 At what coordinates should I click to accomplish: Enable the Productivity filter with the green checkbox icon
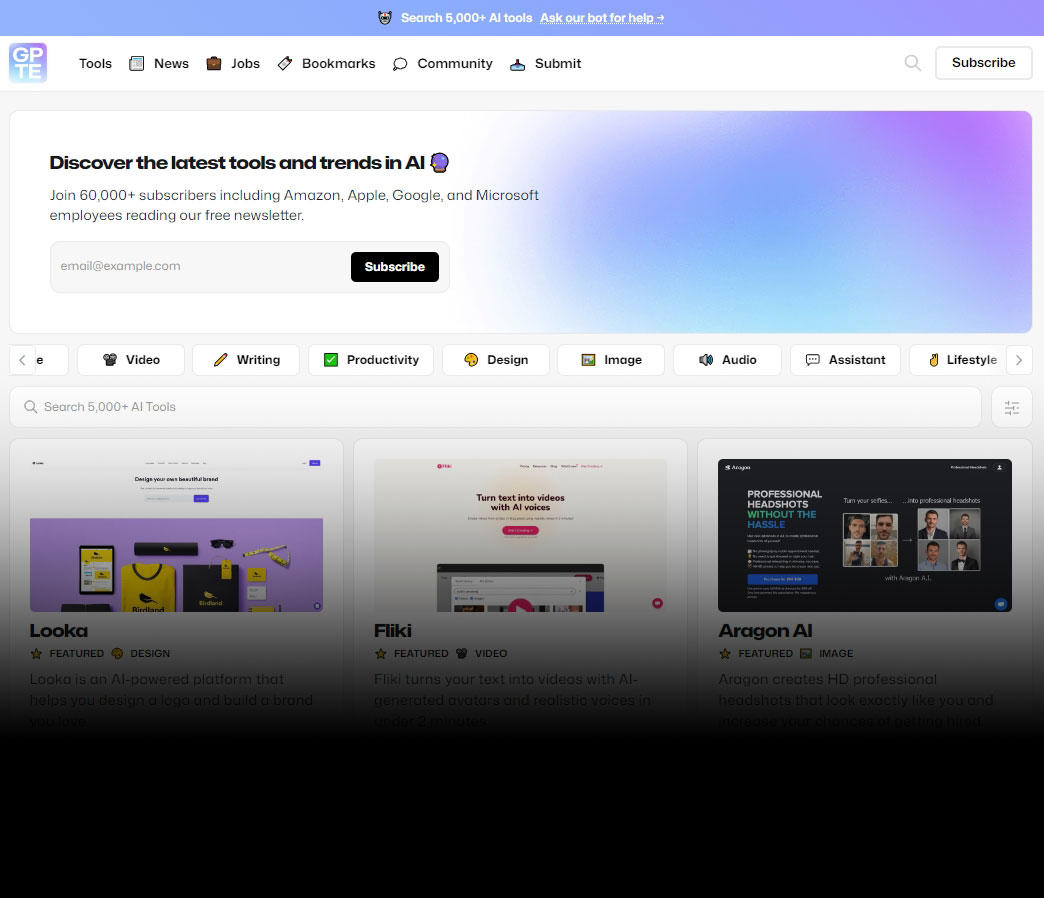pos(371,359)
